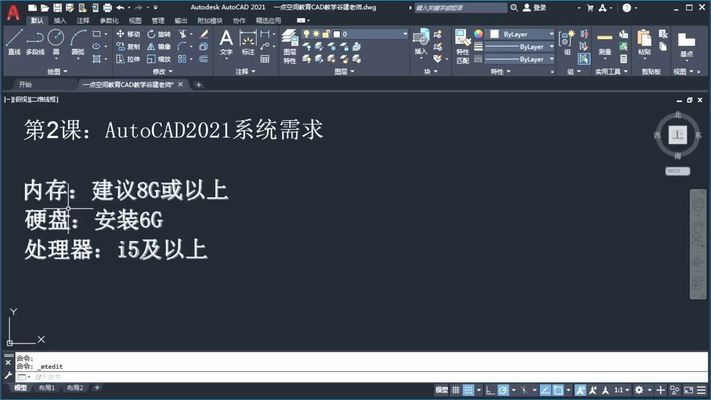Switch to the Output (输出) ribbon tab
Viewport: 711px width, 400px height.
click(x=181, y=20)
